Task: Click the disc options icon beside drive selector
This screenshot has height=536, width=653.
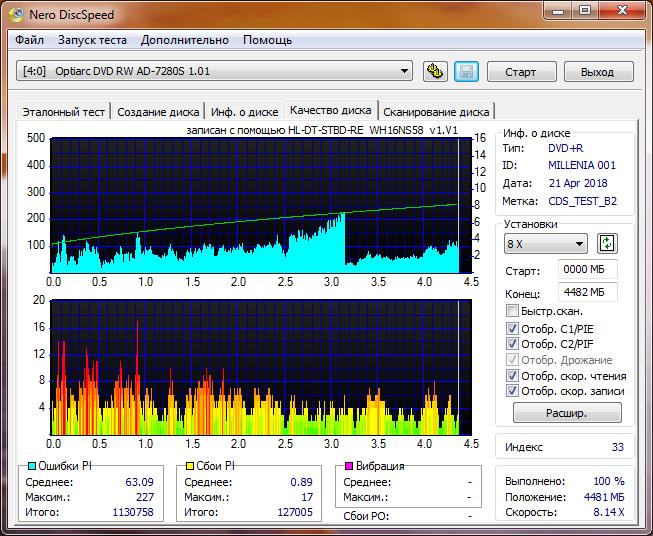Action: 435,71
